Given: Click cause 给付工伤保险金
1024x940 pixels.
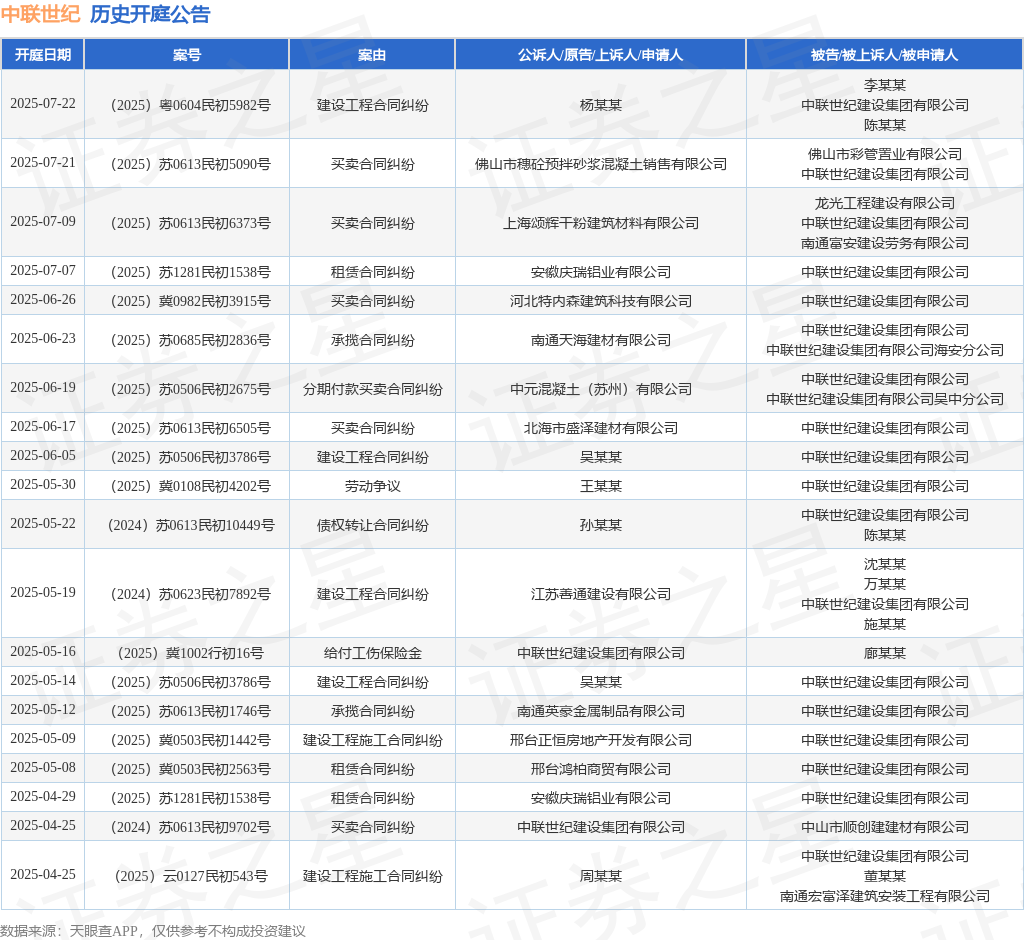Looking at the screenshot, I should [372, 653].
